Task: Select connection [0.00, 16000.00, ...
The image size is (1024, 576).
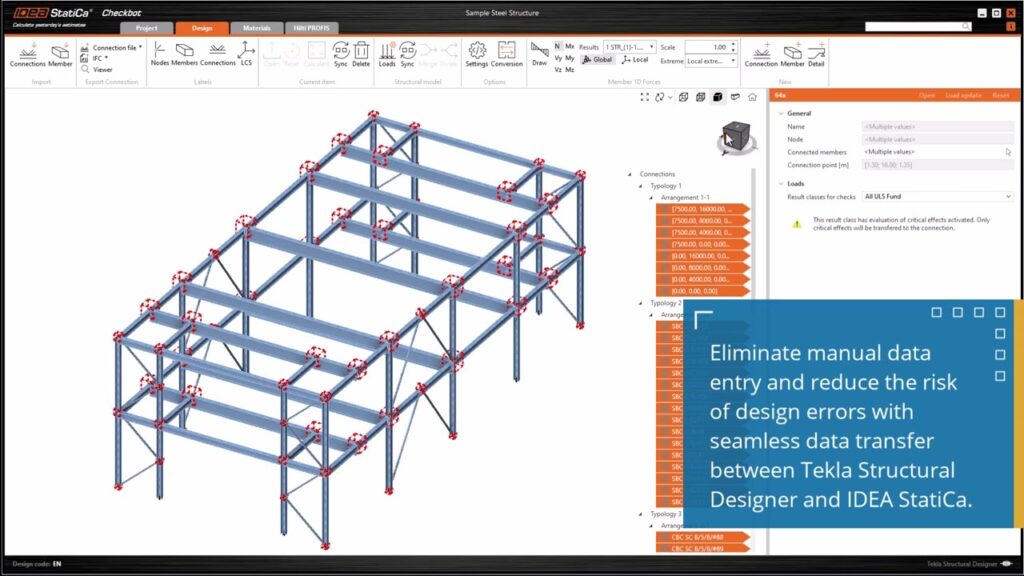Action: (x=703, y=256)
